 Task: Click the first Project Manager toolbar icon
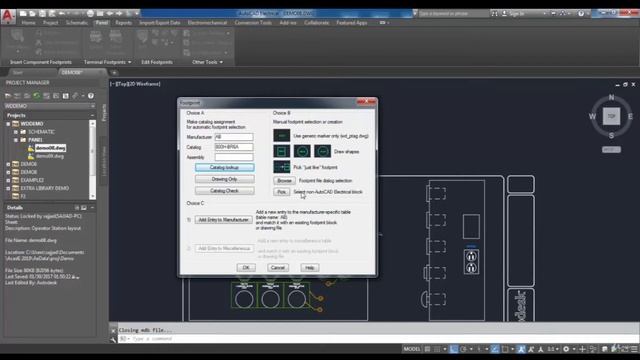click(x=8, y=96)
